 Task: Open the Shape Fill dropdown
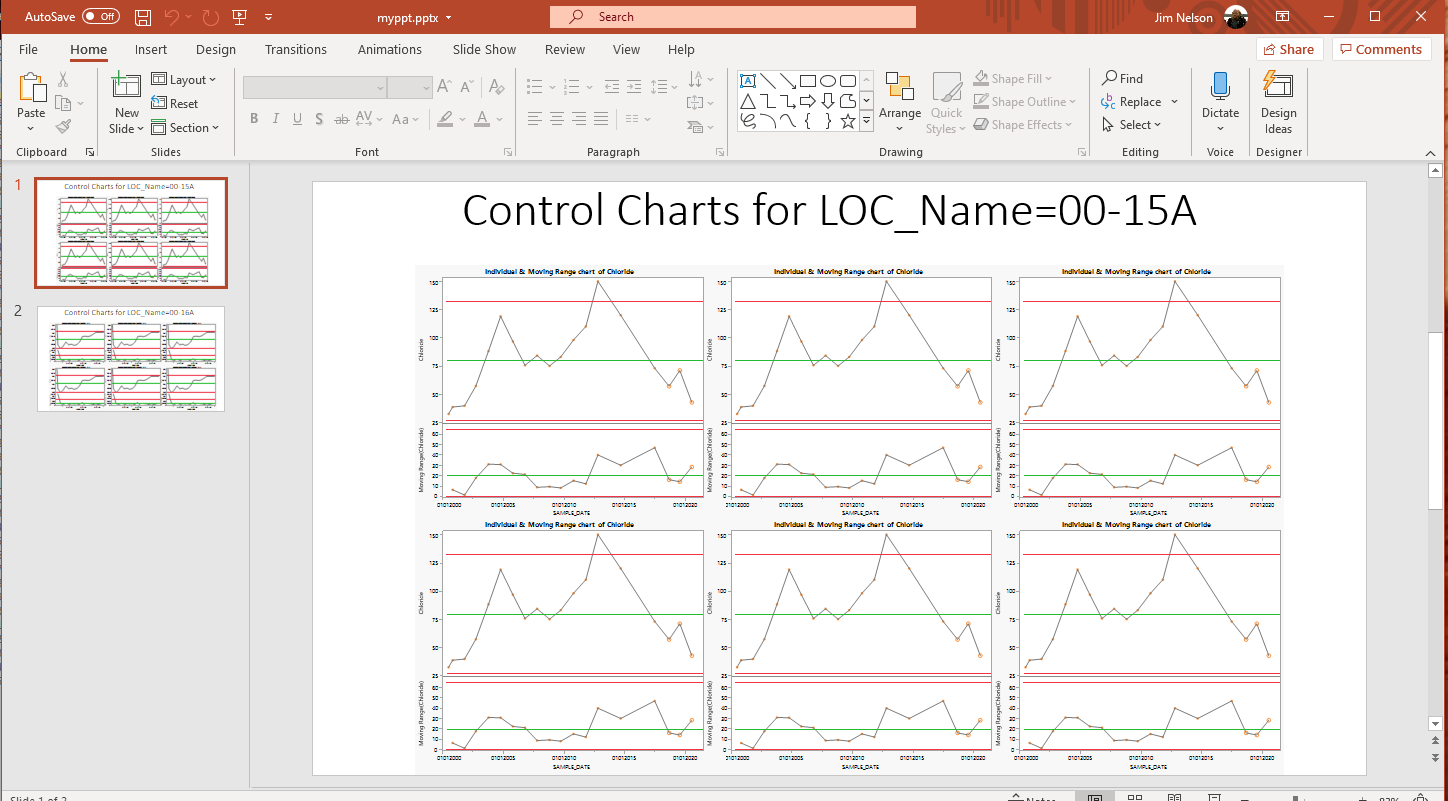pyautogui.click(x=1014, y=78)
